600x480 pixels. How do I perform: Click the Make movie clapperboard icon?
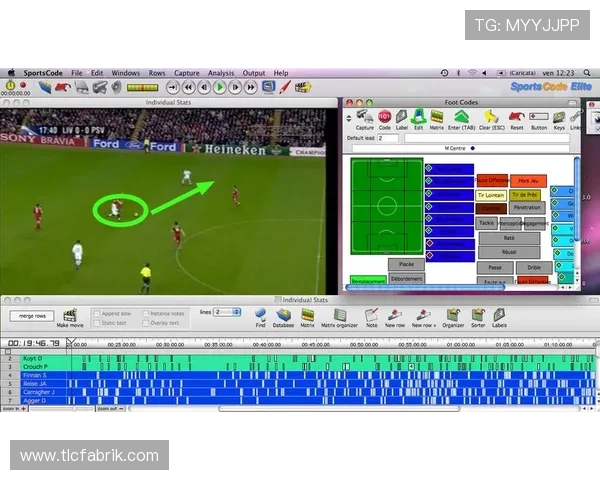coord(69,315)
